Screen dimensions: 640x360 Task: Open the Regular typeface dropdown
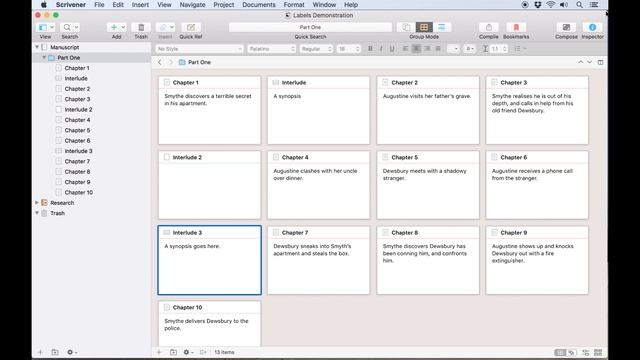[316, 49]
